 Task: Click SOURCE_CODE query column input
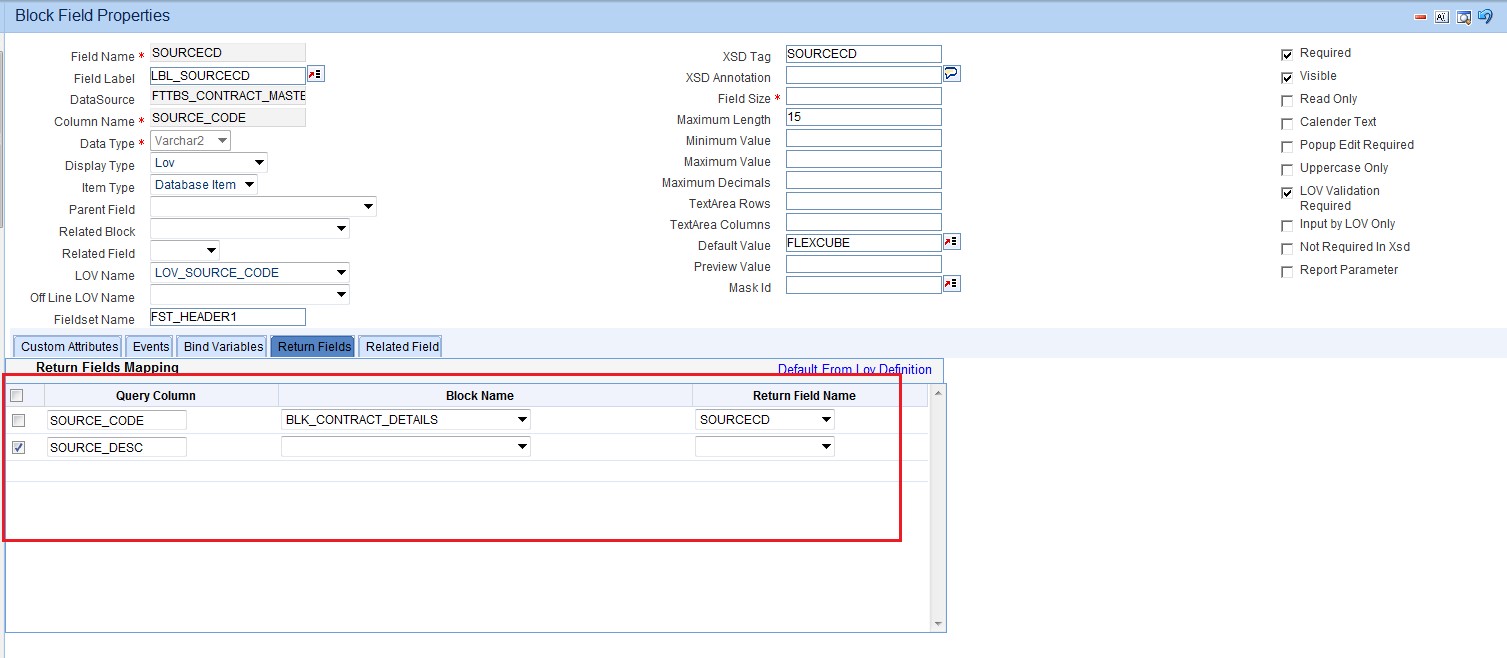point(117,420)
